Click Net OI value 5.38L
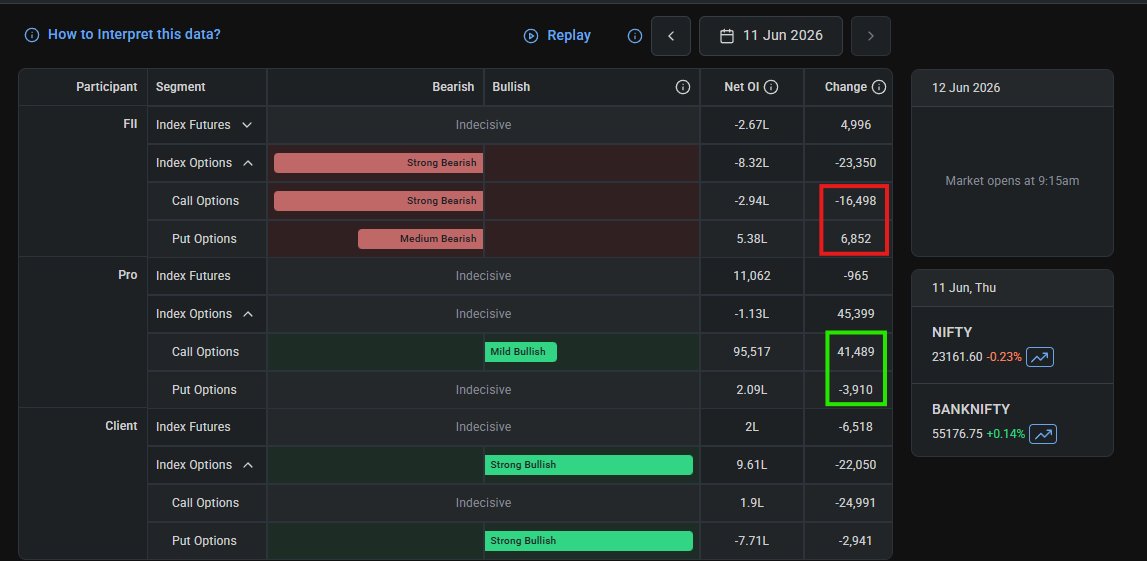 point(752,239)
